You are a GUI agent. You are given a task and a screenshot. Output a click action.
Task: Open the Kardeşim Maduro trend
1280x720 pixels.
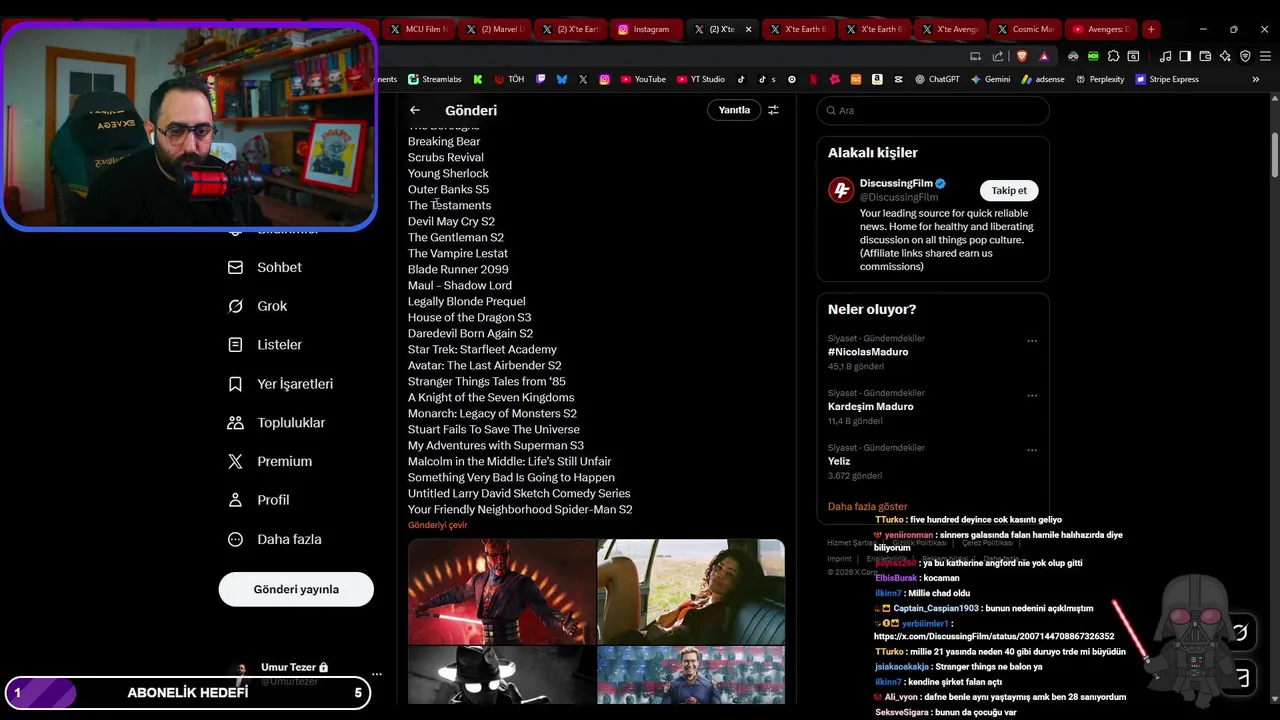[870, 406]
